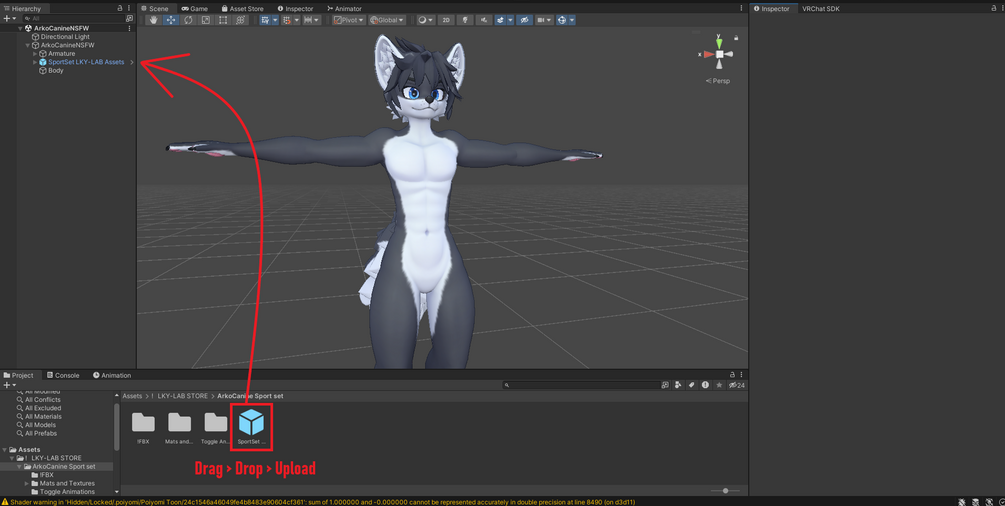Adjust the Project thumbnail size slider
The height and width of the screenshot is (506, 1005).
(725, 491)
